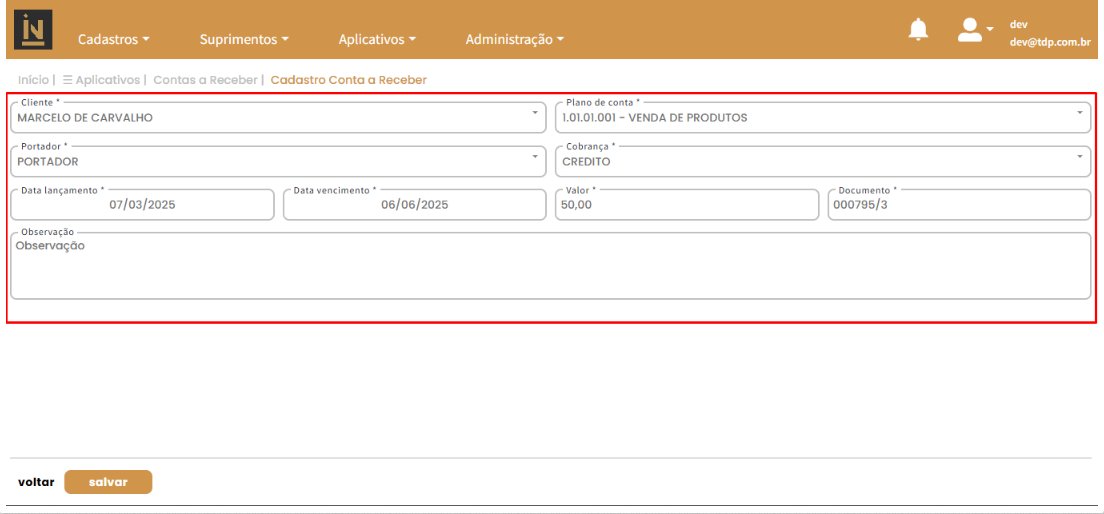
Task: Click the Data lançamento date field
Action: click(142, 205)
